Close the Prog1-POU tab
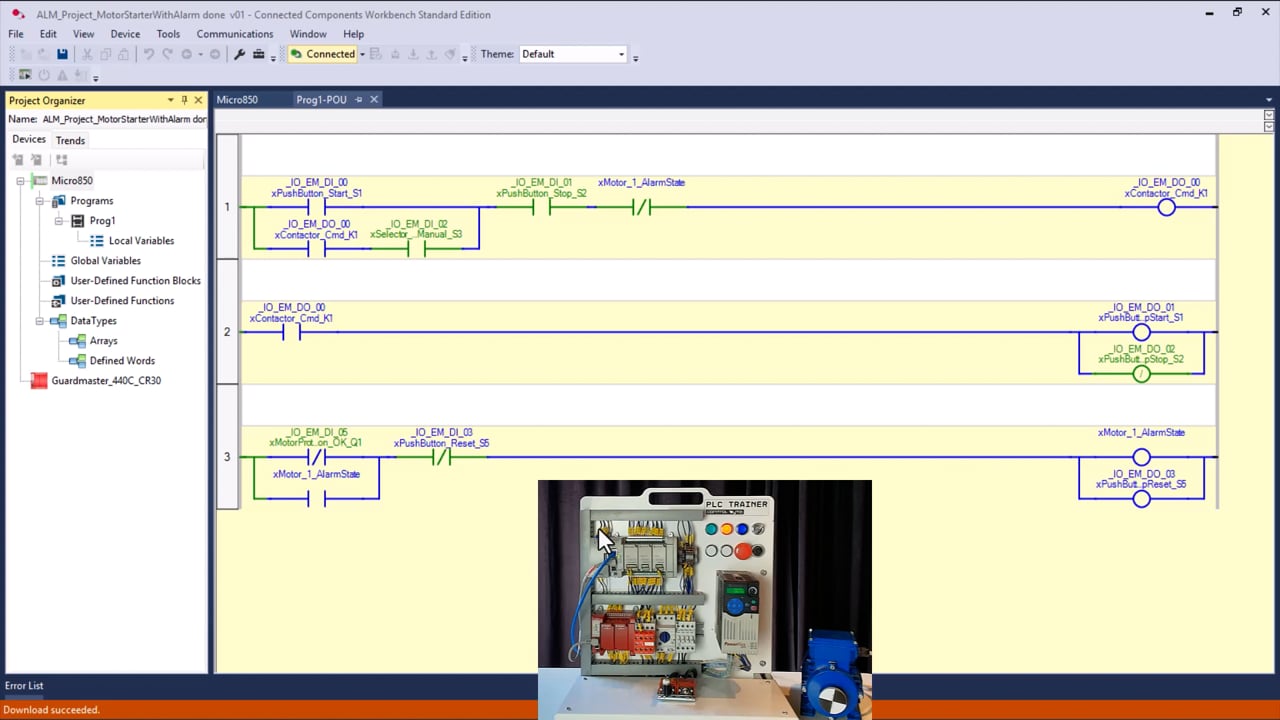The height and width of the screenshot is (720, 1280). tap(374, 99)
